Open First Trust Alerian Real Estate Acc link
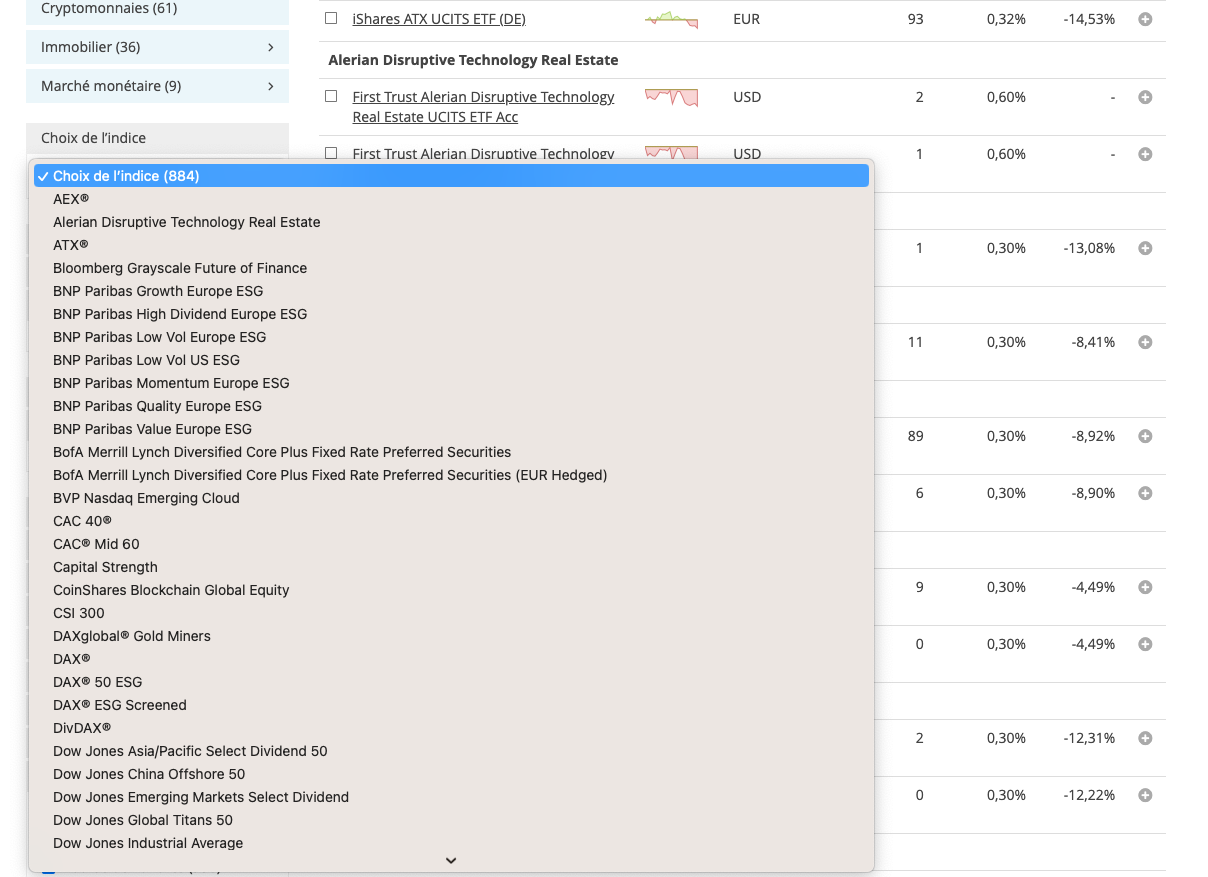 point(483,107)
